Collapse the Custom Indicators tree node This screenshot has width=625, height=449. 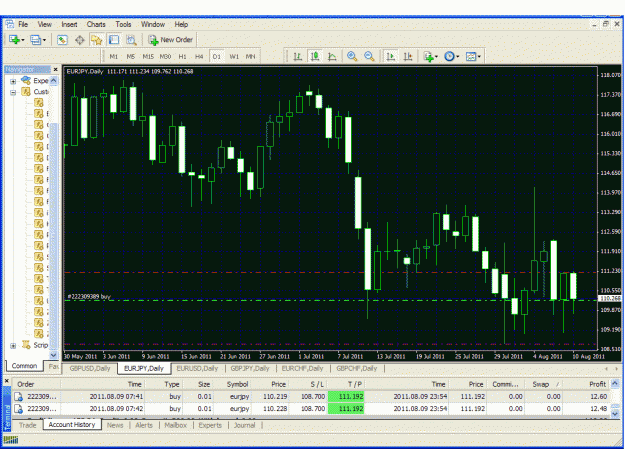tap(13, 93)
